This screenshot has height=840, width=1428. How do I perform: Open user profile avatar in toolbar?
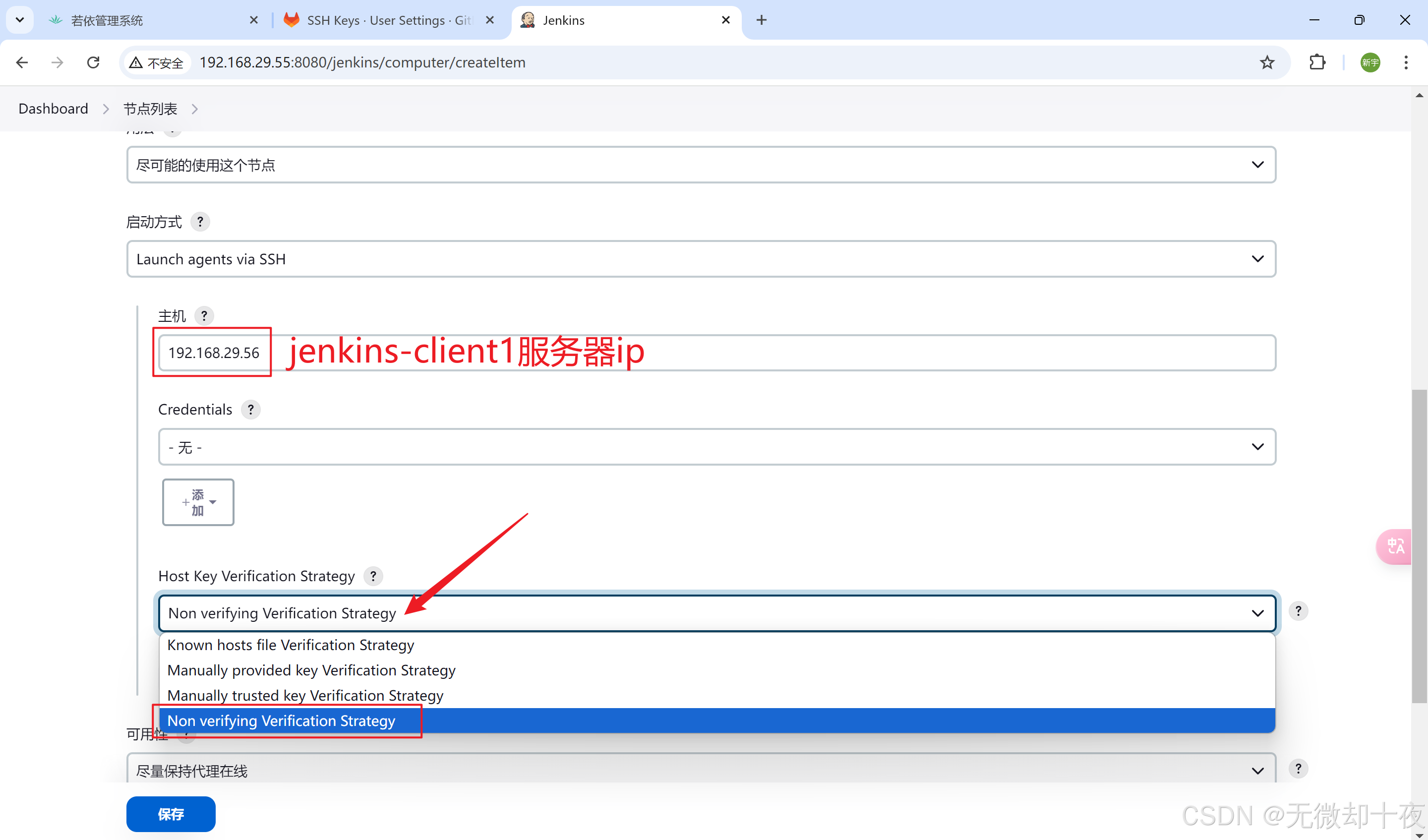[1370, 62]
